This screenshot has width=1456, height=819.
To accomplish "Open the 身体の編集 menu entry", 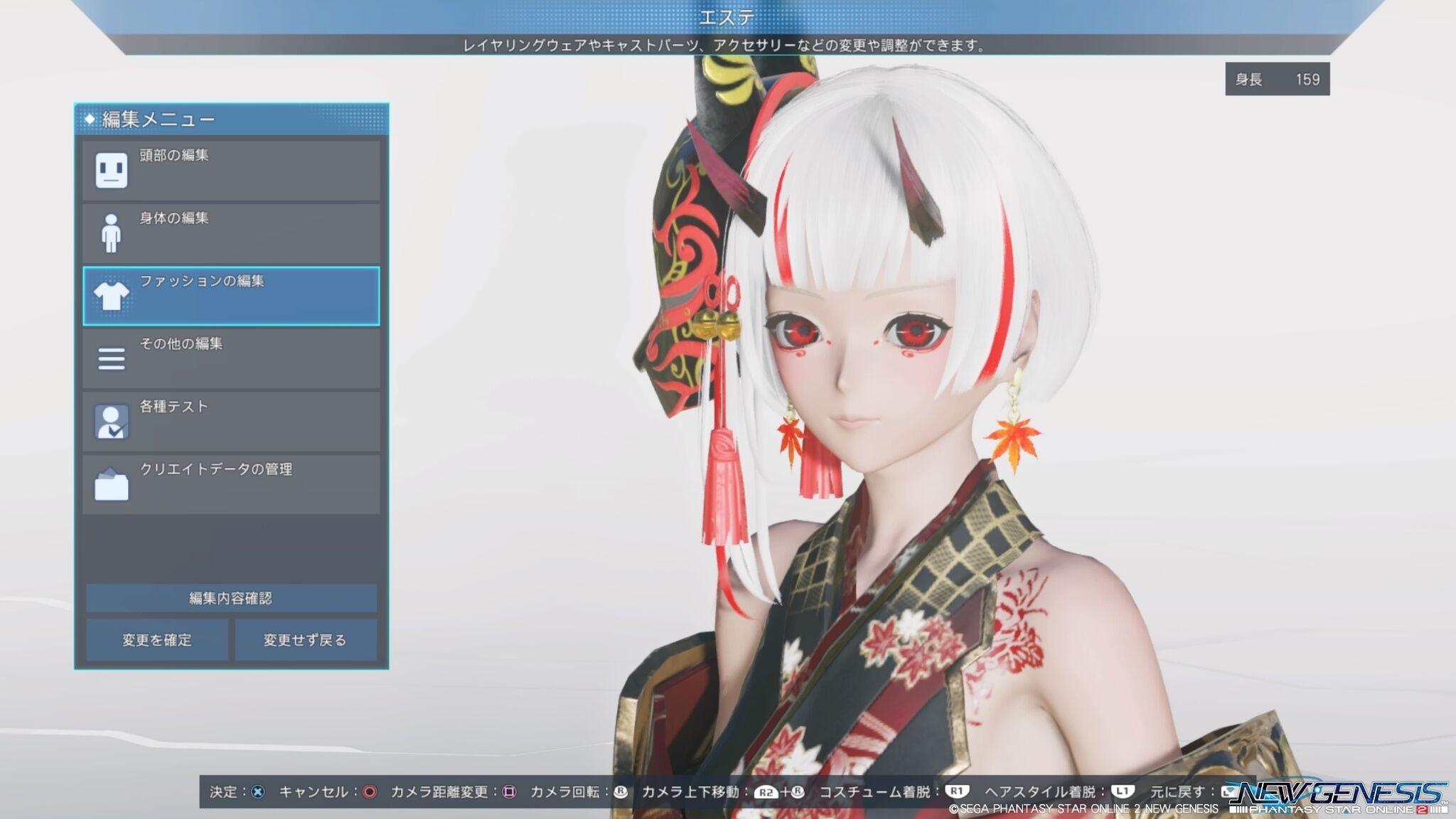I will click(231, 233).
